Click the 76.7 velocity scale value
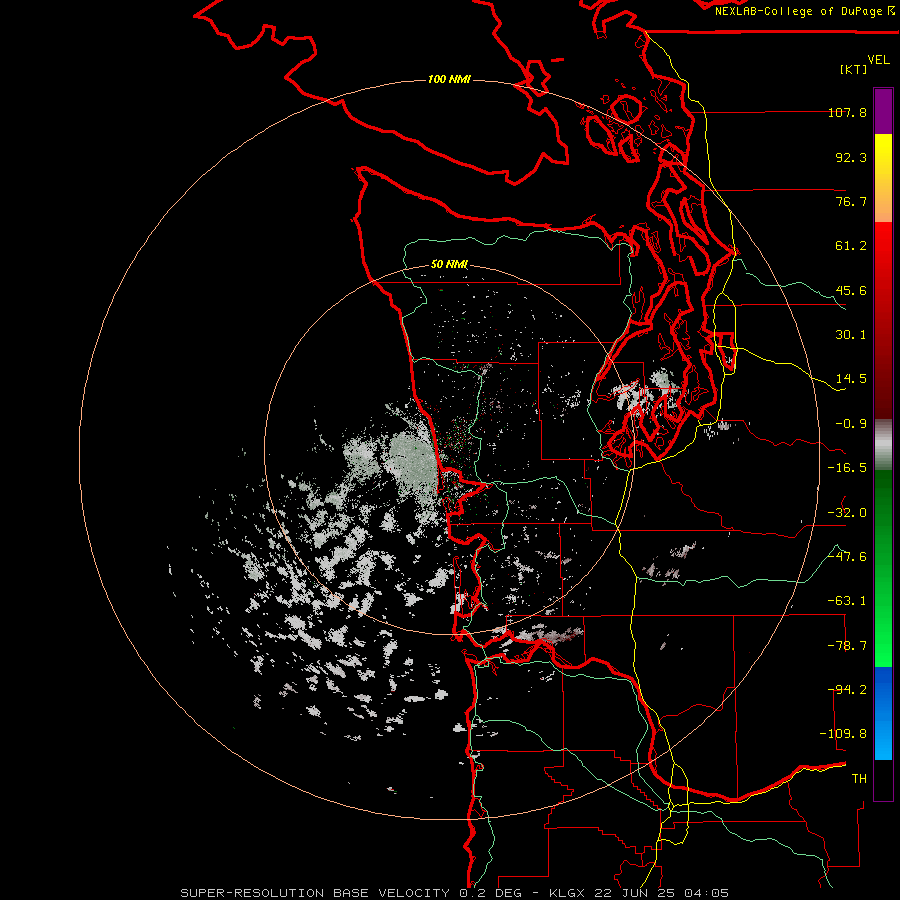This screenshot has height=900, width=900. 851,201
